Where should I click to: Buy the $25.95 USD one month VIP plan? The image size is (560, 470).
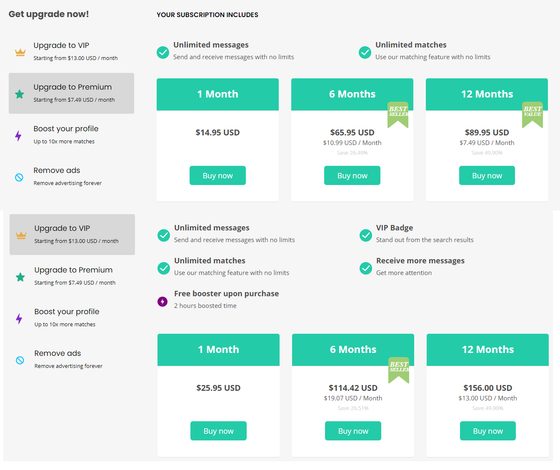[218, 431]
